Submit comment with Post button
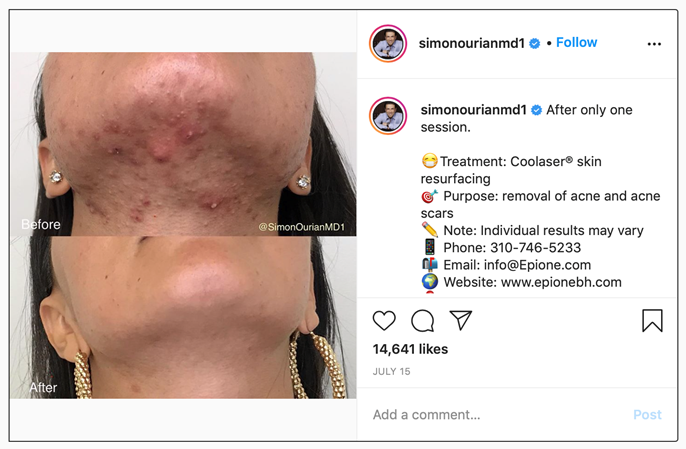Image resolution: width=686 pixels, height=449 pixels. click(648, 414)
